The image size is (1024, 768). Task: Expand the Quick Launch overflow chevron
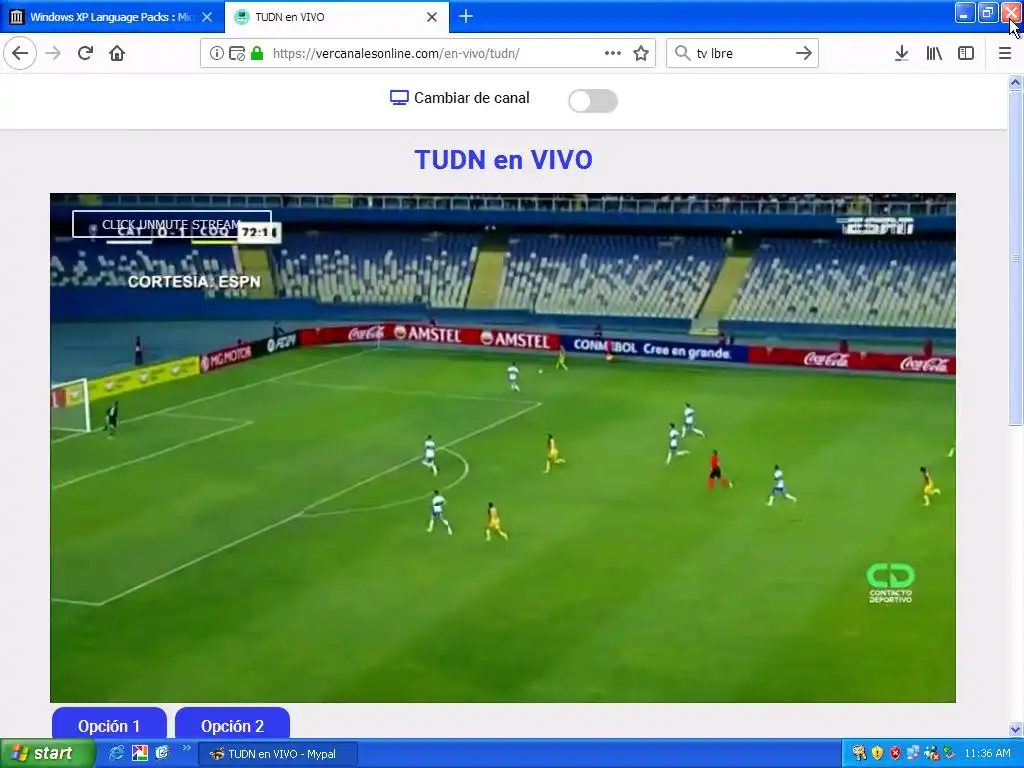186,748
